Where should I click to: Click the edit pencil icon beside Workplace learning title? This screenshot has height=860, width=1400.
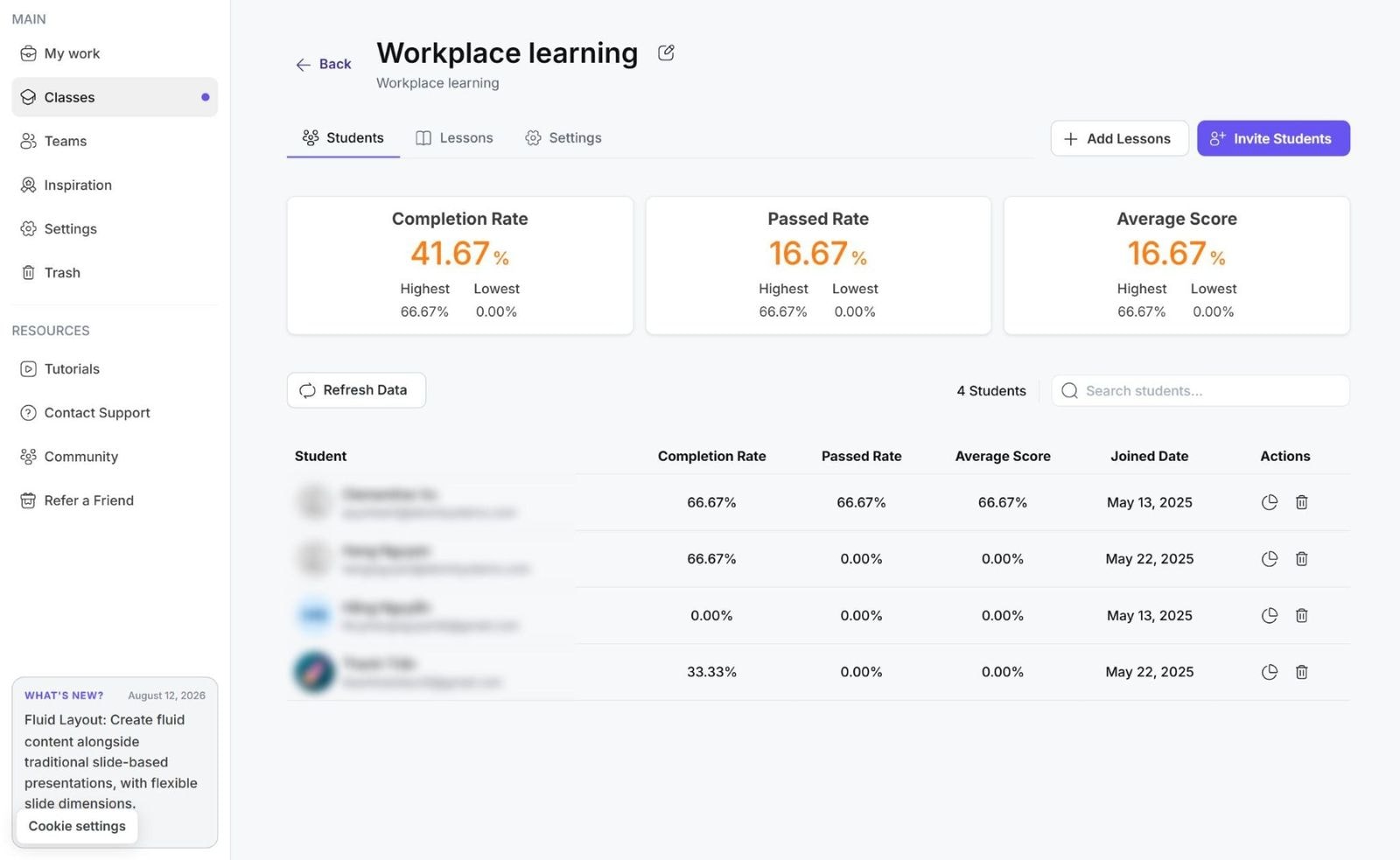(x=666, y=52)
